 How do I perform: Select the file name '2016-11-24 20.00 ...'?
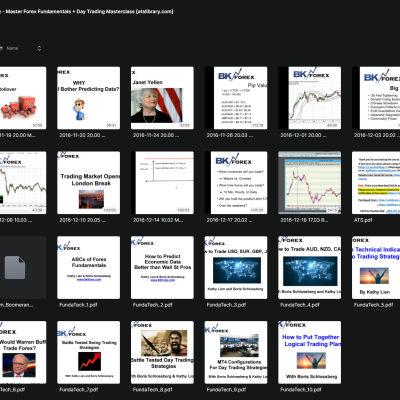pos(156,135)
